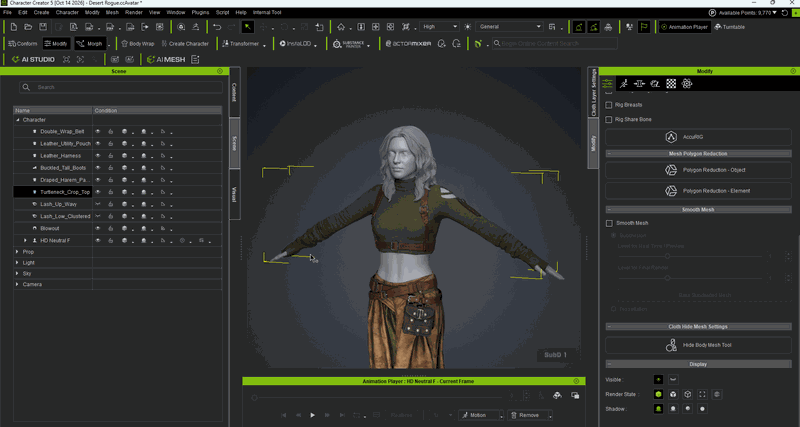
Task: Click Polygon Reduction - Element
Action: click(698, 191)
